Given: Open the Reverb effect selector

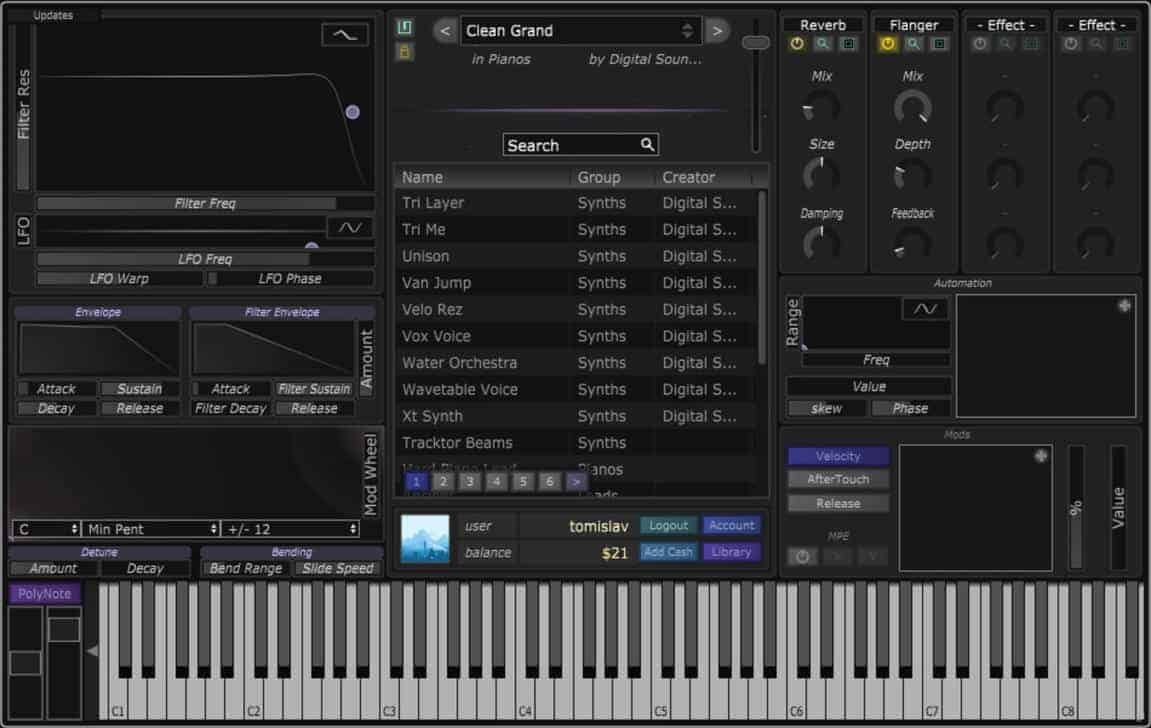Looking at the screenshot, I should coord(822,25).
